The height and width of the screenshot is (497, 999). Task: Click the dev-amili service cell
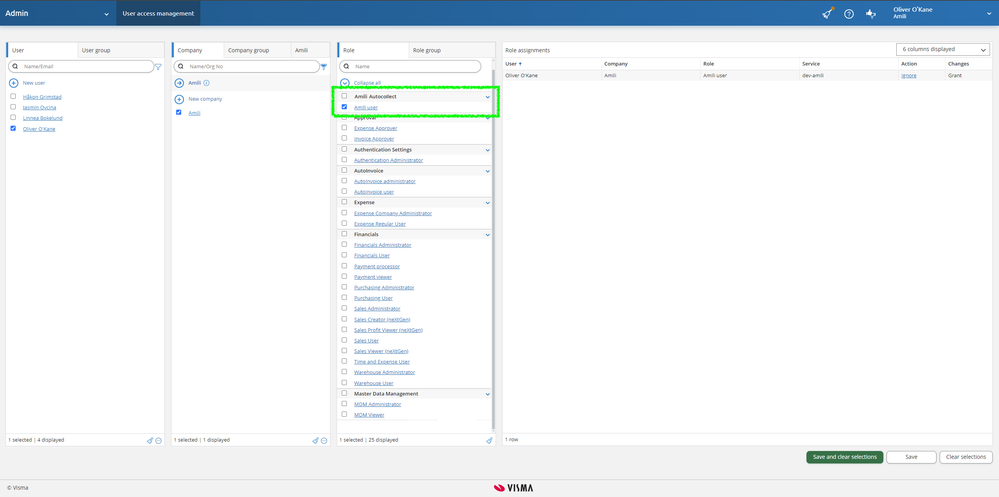point(849,75)
